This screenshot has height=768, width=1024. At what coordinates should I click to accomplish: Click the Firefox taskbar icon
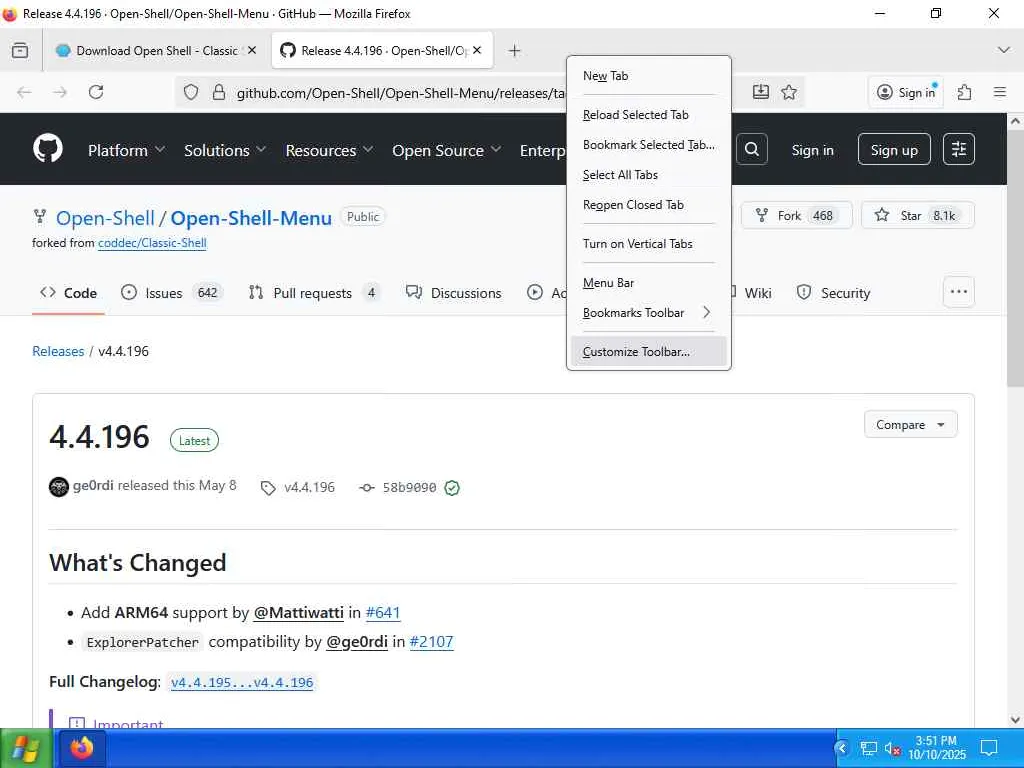[x=82, y=748]
